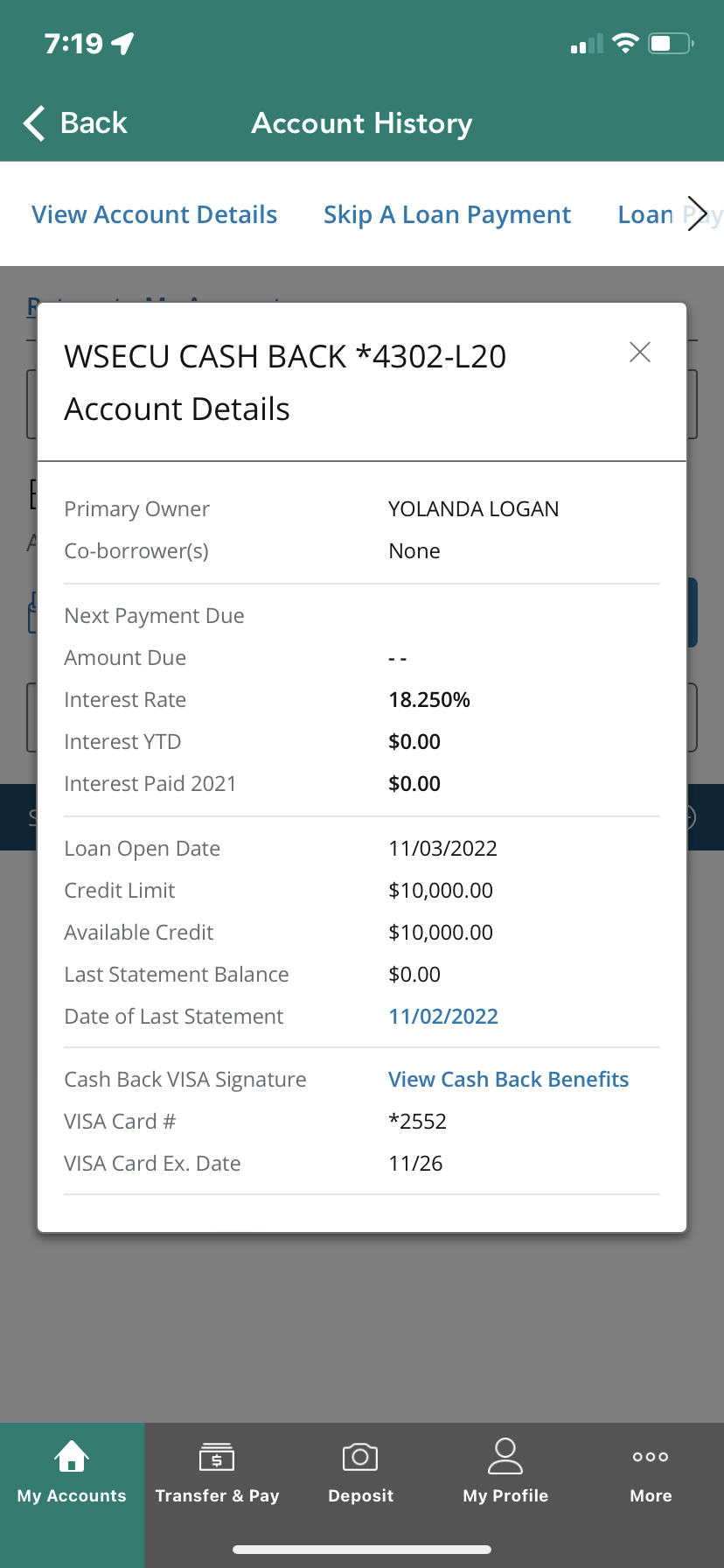Tap the Back chevron arrow icon

coord(34,123)
